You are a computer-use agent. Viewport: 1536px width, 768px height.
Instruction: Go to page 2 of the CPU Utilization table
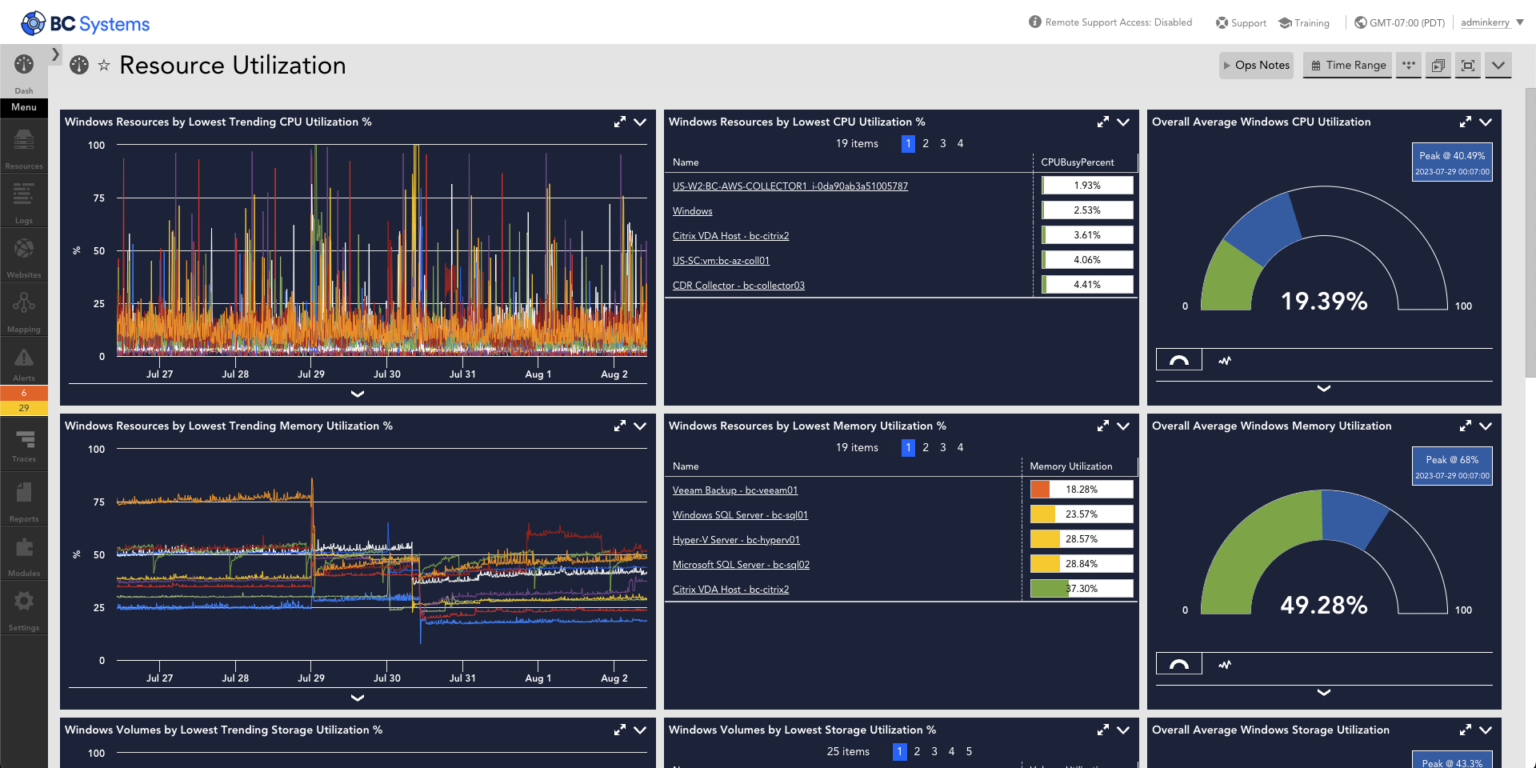click(925, 144)
